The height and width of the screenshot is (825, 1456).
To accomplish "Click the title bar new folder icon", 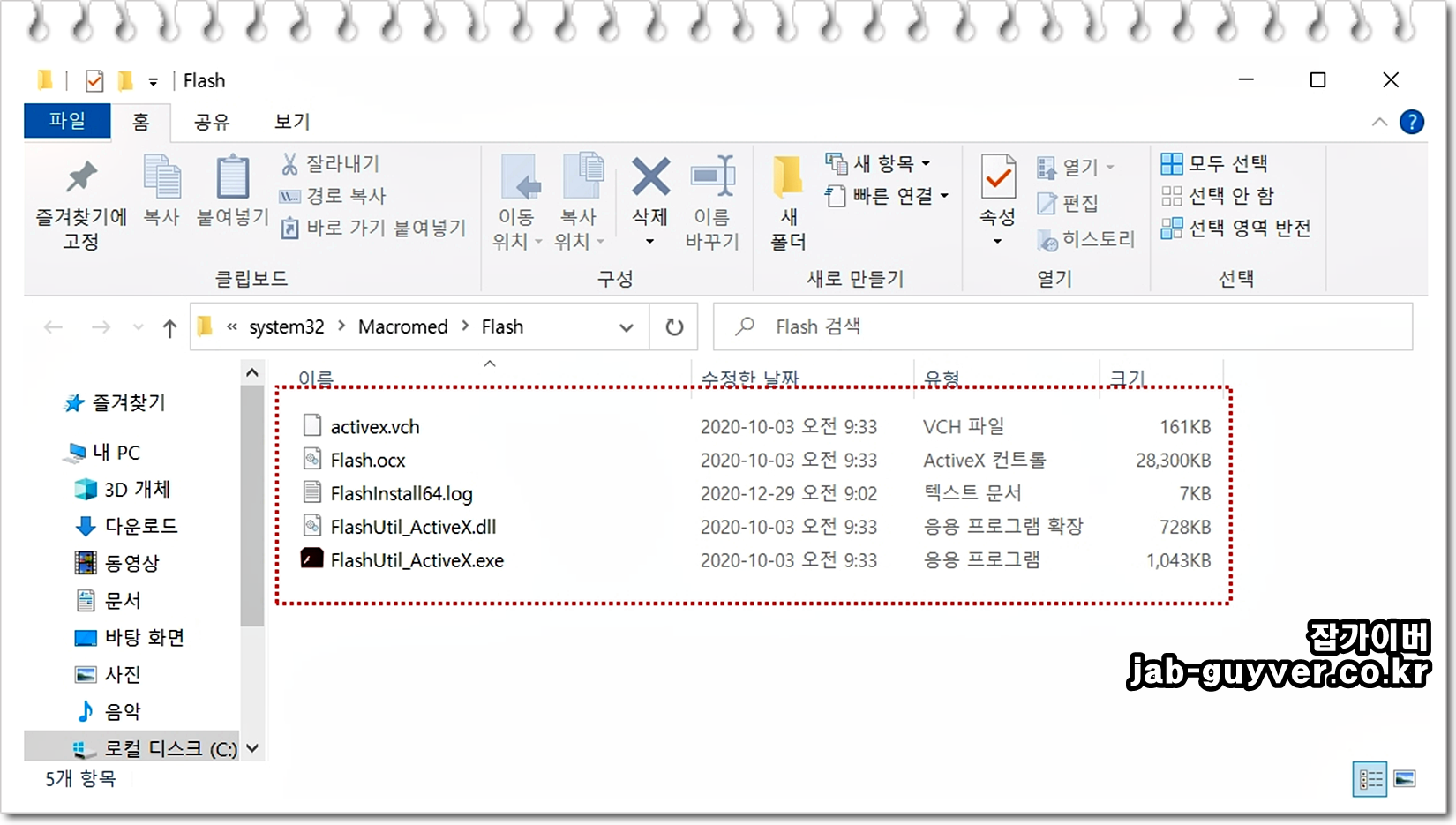I will (x=125, y=81).
